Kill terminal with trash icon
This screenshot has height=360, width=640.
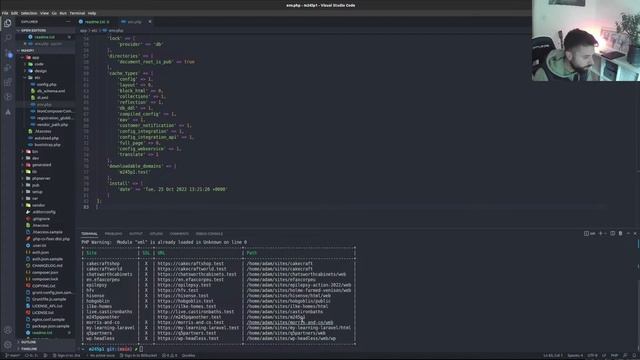[x=620, y=233]
